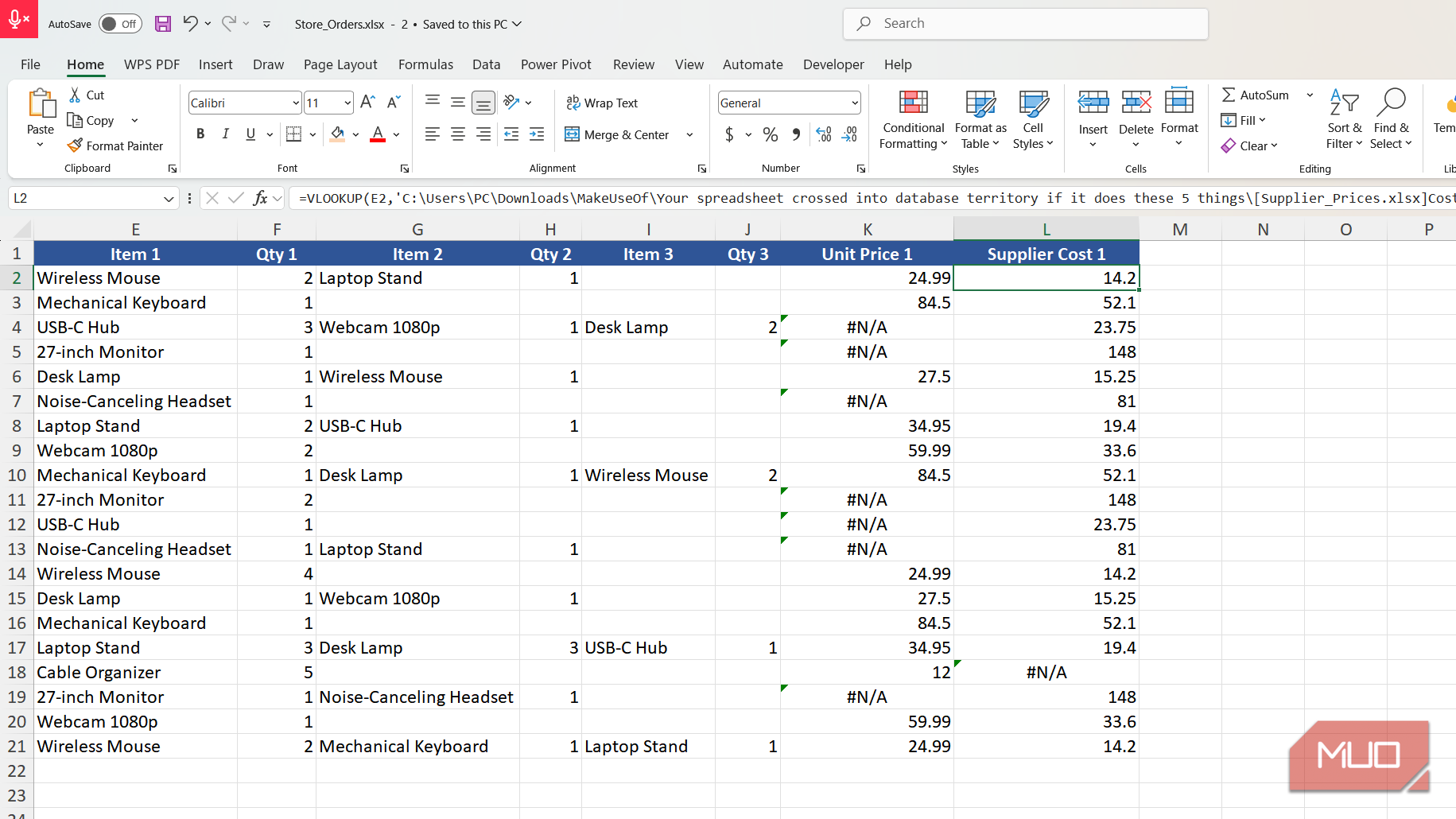Click the Save icon in title bar

coord(163,24)
